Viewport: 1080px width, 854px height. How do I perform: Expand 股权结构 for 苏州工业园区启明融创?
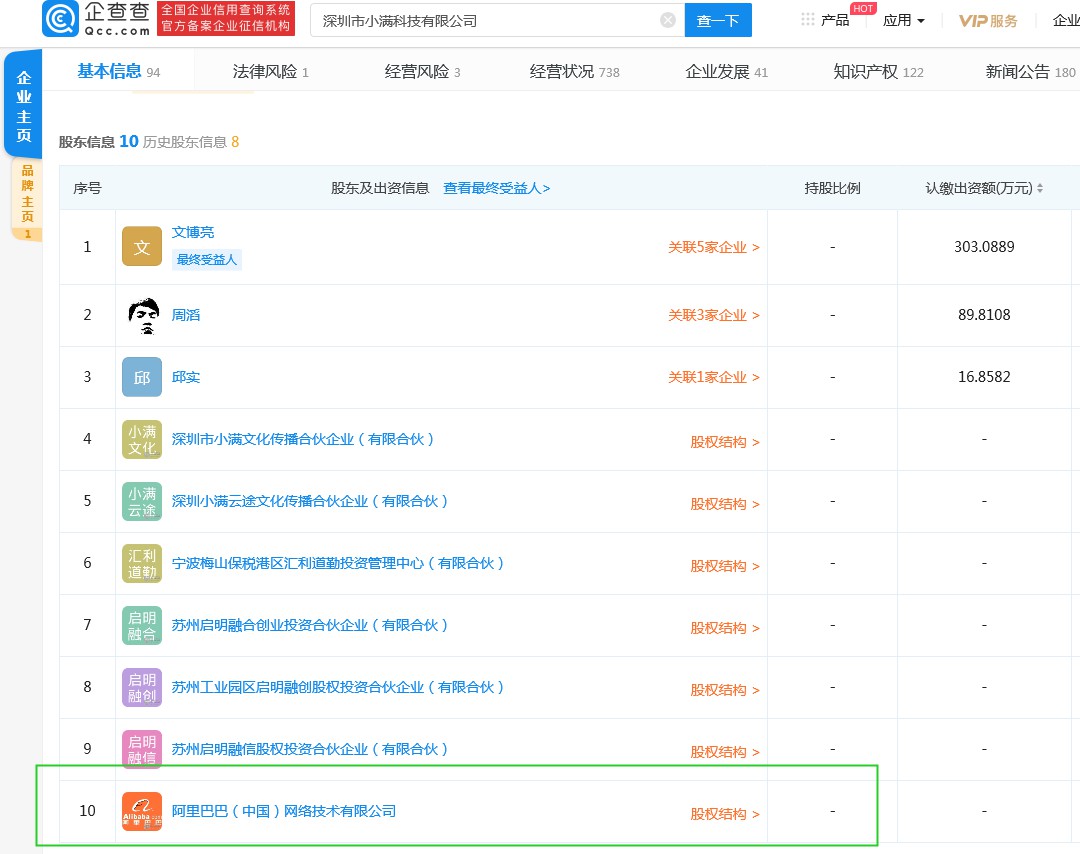click(725, 690)
